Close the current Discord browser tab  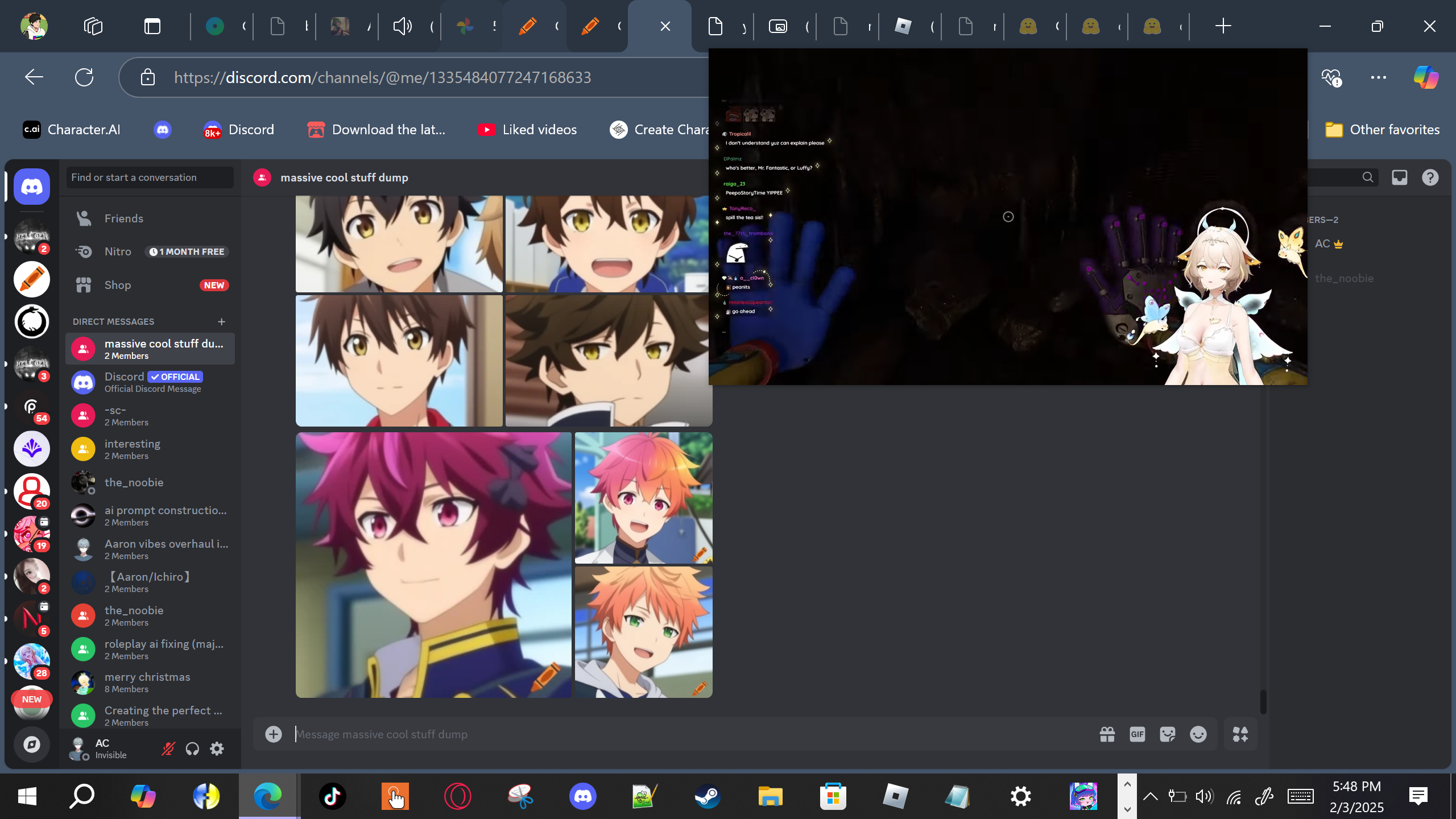coord(665,26)
